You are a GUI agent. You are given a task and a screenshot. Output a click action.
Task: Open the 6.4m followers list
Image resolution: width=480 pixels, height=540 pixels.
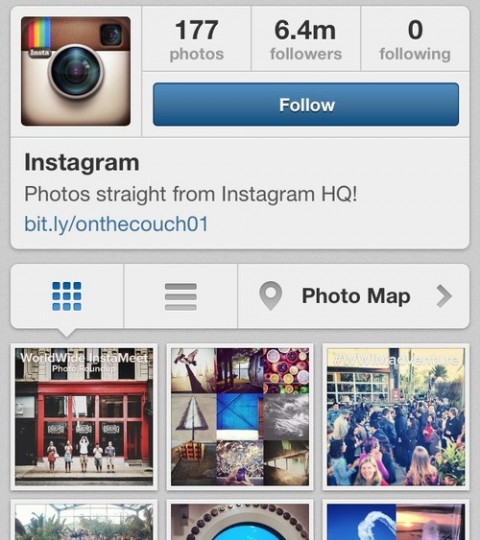[x=306, y=39]
